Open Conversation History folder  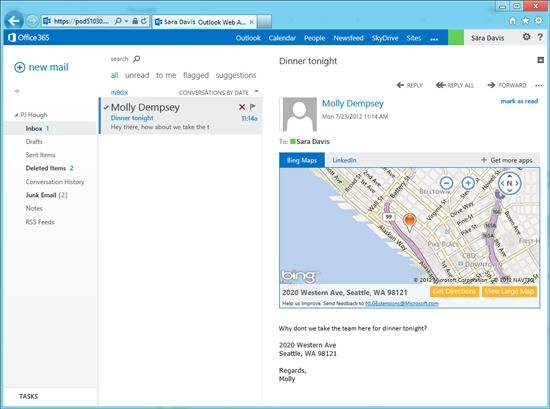point(55,182)
